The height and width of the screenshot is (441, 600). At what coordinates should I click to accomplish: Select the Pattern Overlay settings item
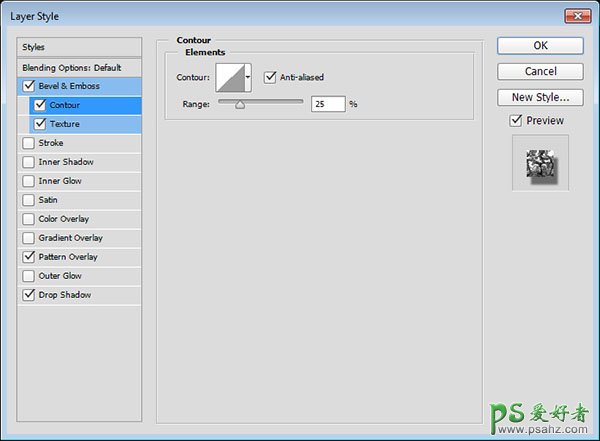pos(68,257)
